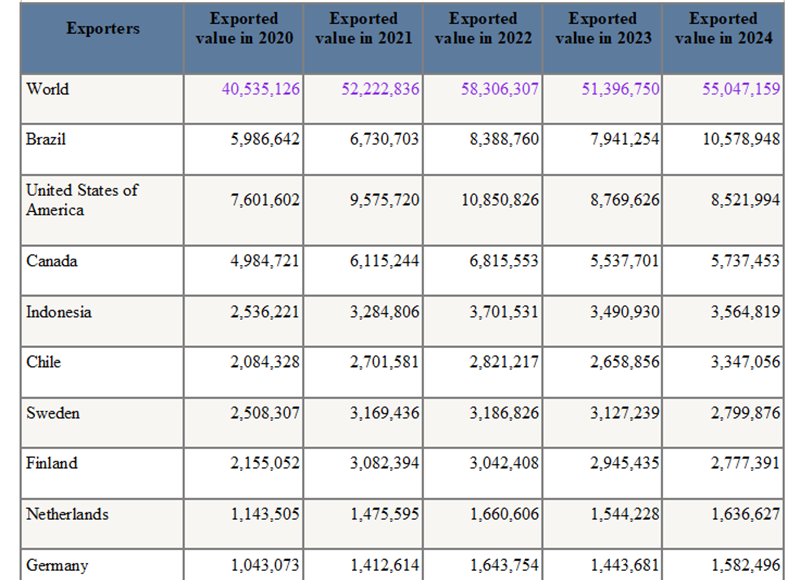This screenshot has height=580, width=800.
Task: Sort by Exported value in 2020 header
Action: click(243, 28)
